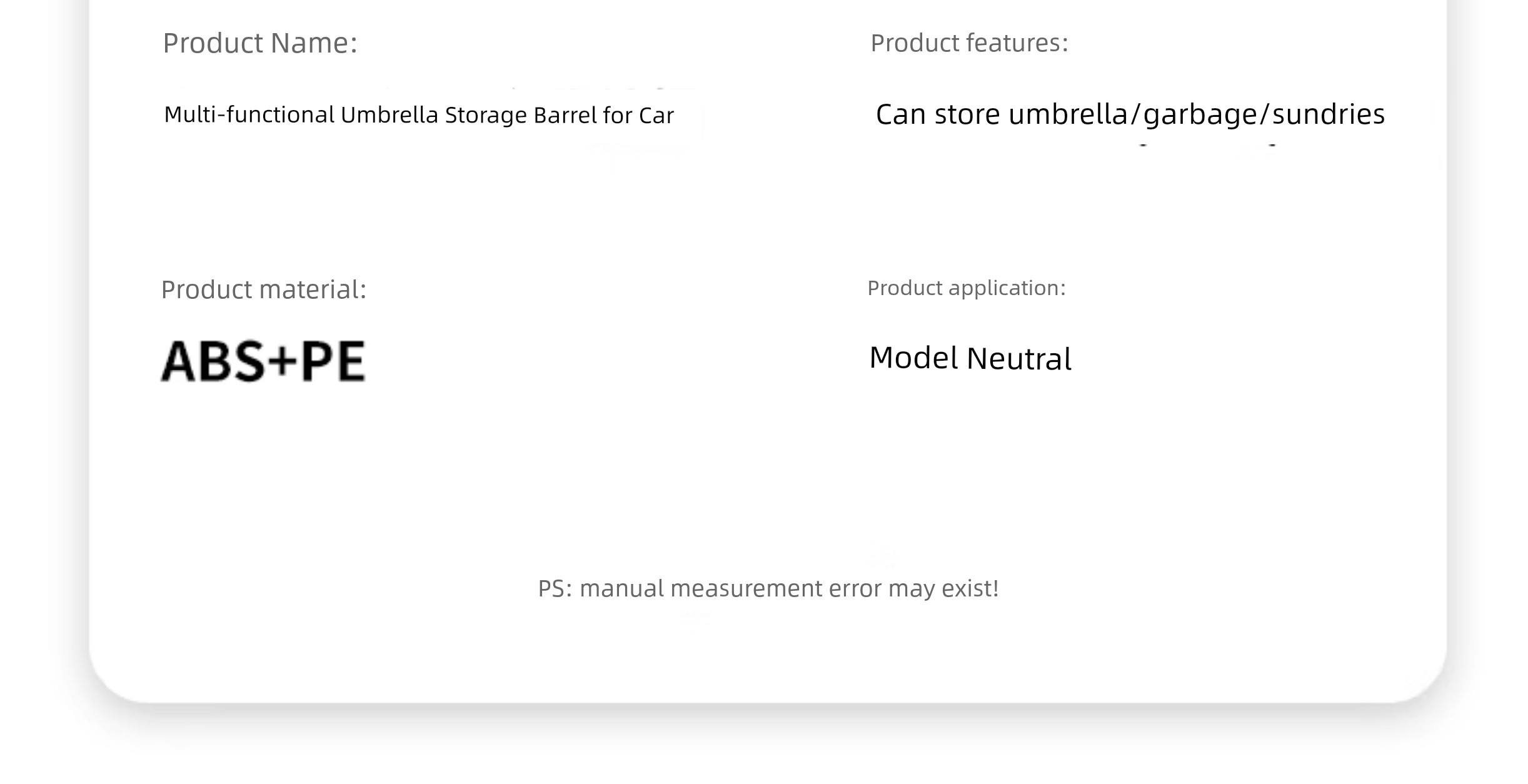Click the letters "ABS" in the material text
This screenshot has height=784, width=1528.
(x=213, y=361)
